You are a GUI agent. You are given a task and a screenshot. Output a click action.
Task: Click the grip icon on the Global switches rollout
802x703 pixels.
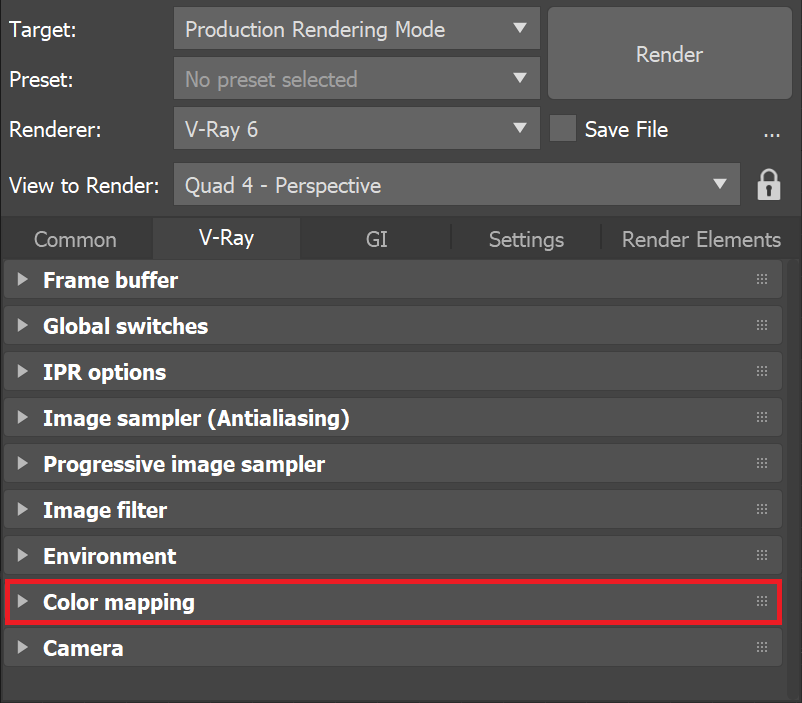pos(761,325)
